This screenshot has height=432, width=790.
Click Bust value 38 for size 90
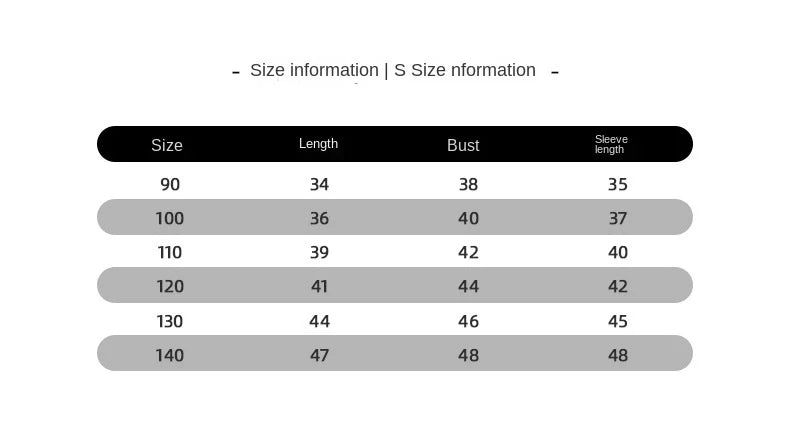(468, 184)
